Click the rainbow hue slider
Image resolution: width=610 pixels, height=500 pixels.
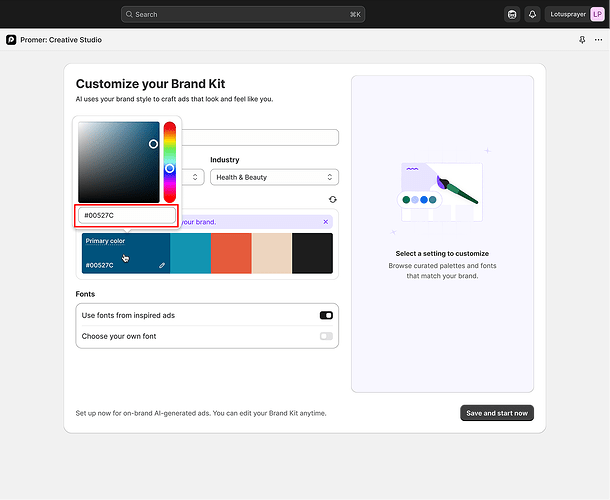[170, 162]
